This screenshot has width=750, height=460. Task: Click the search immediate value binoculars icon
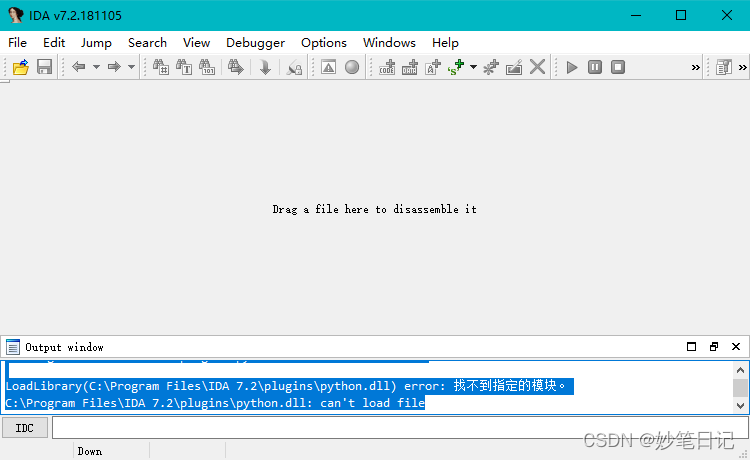[x=161, y=67]
